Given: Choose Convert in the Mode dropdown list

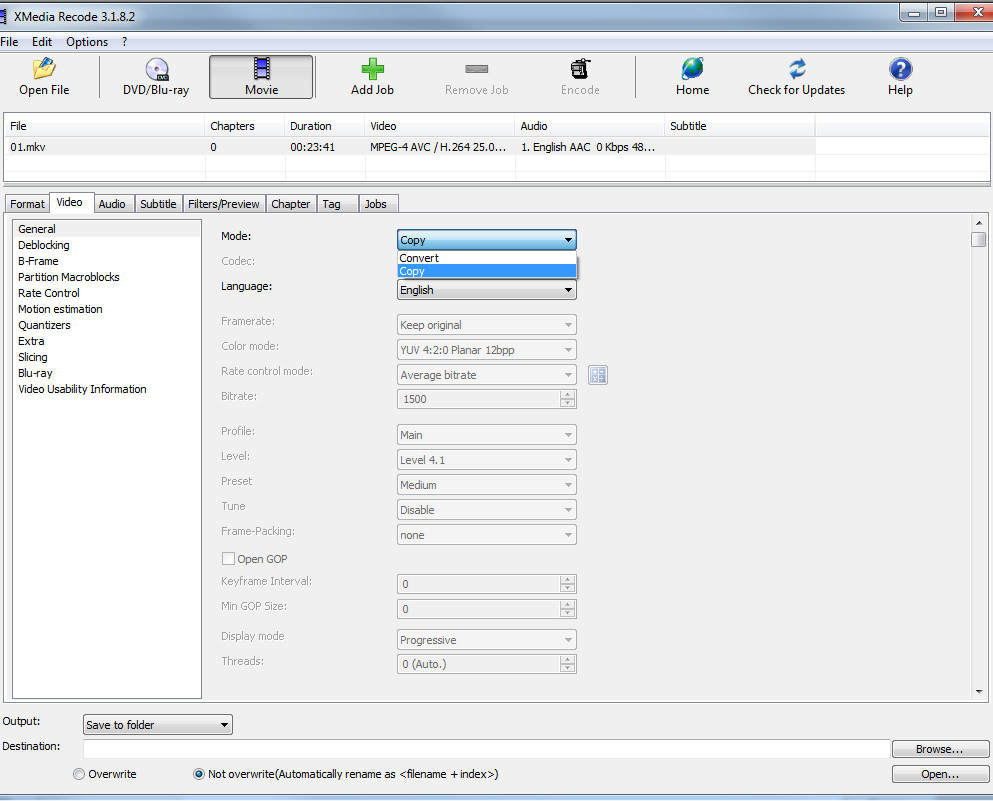Looking at the screenshot, I should [486, 258].
